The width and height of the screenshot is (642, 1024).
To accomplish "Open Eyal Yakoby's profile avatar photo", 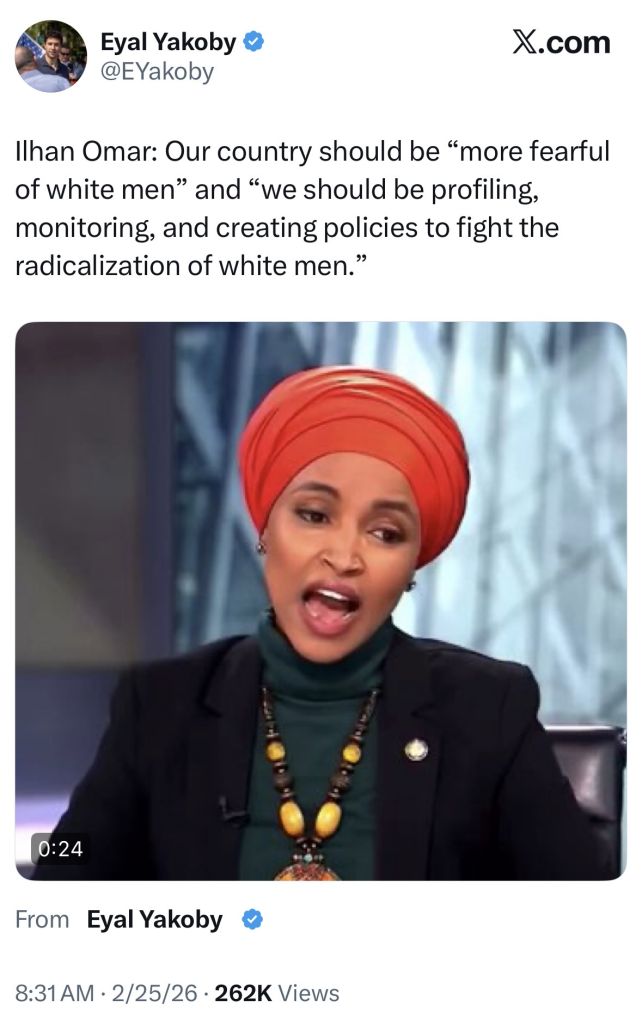I will tap(51, 56).
